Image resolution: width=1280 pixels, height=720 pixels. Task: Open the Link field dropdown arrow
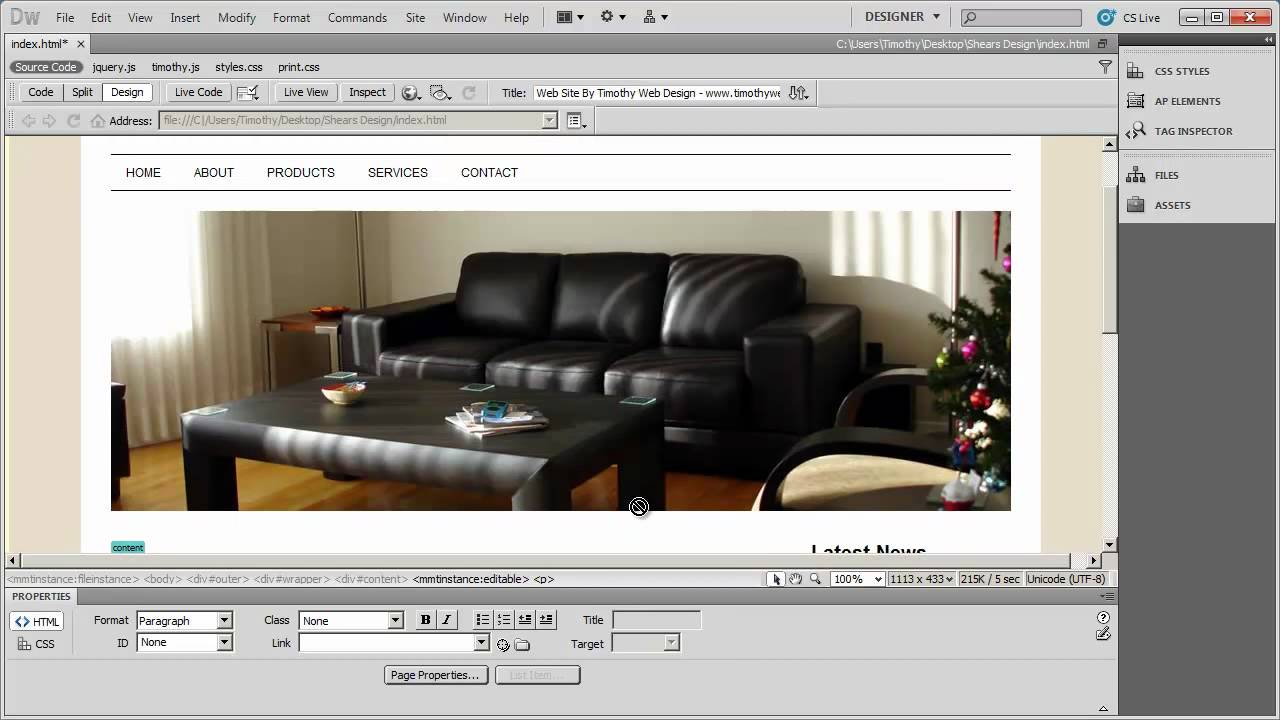pyautogui.click(x=481, y=643)
